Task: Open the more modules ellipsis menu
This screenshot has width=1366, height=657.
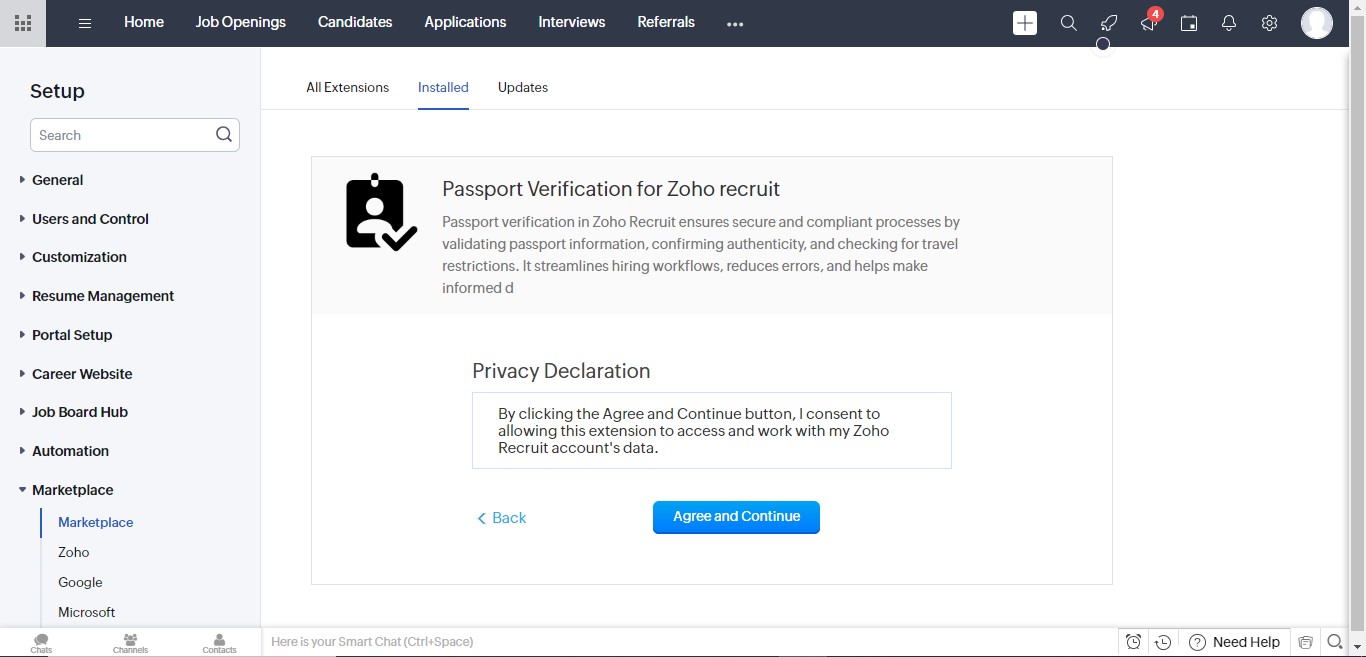Action: [x=735, y=24]
